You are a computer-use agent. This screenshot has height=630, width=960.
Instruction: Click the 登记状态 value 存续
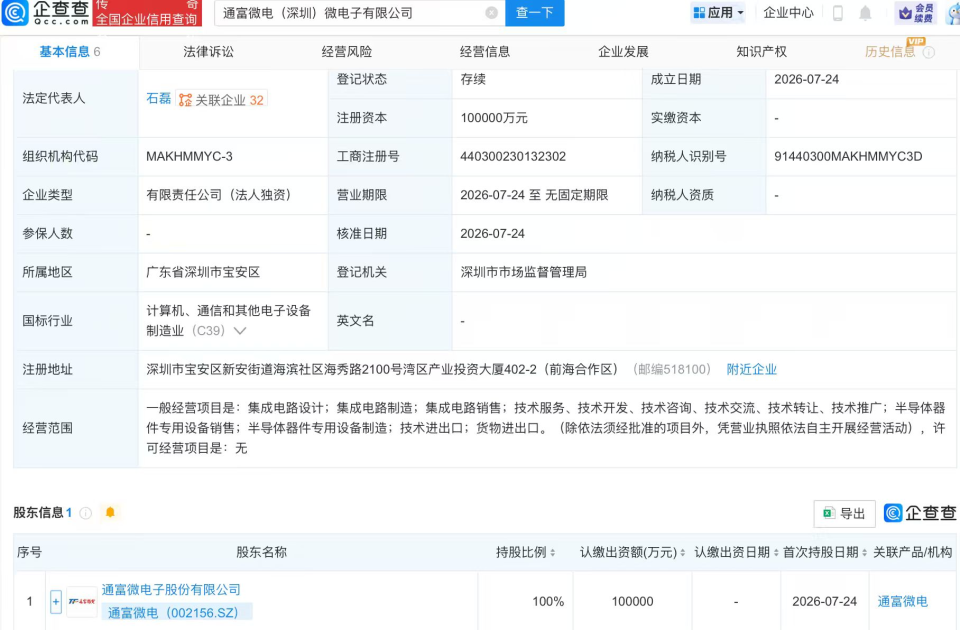click(473, 80)
